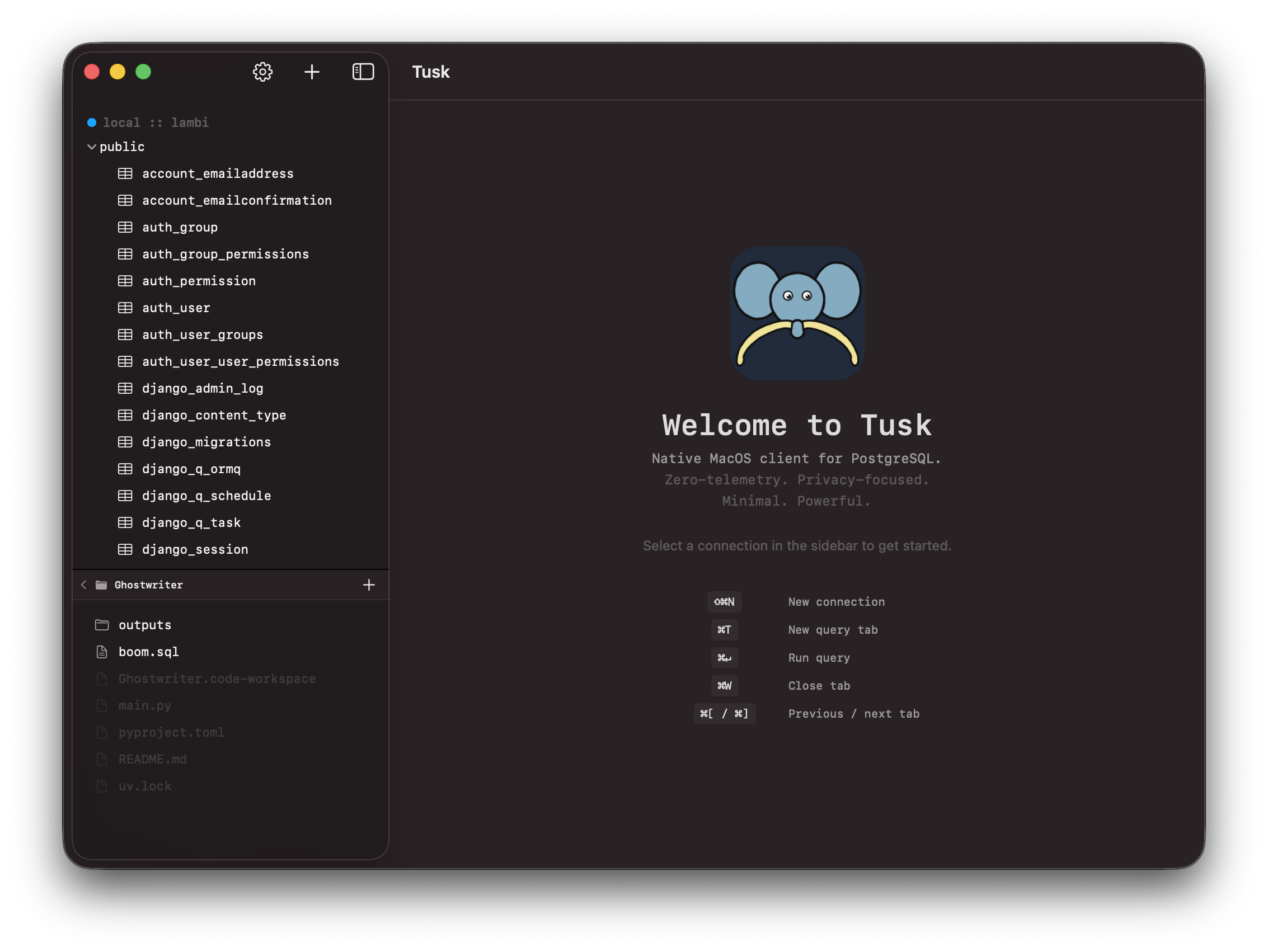The width and height of the screenshot is (1268, 952).
Task: Toggle the sidebar visibility
Action: [363, 71]
